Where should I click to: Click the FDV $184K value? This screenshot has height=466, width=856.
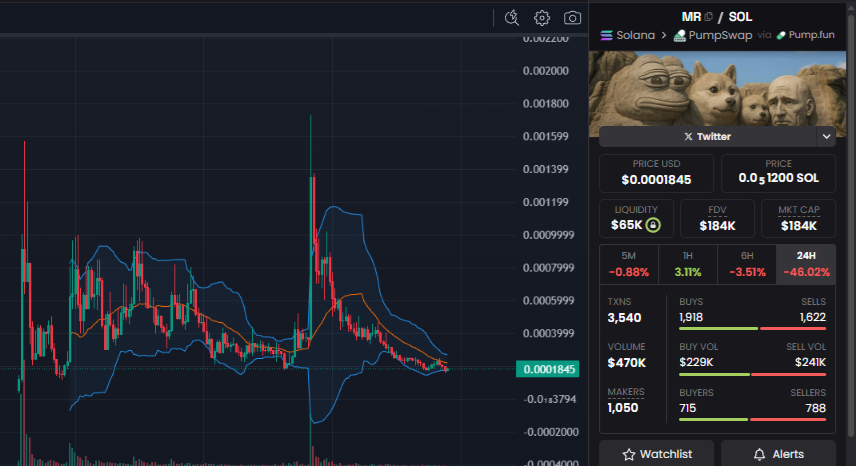(x=717, y=226)
